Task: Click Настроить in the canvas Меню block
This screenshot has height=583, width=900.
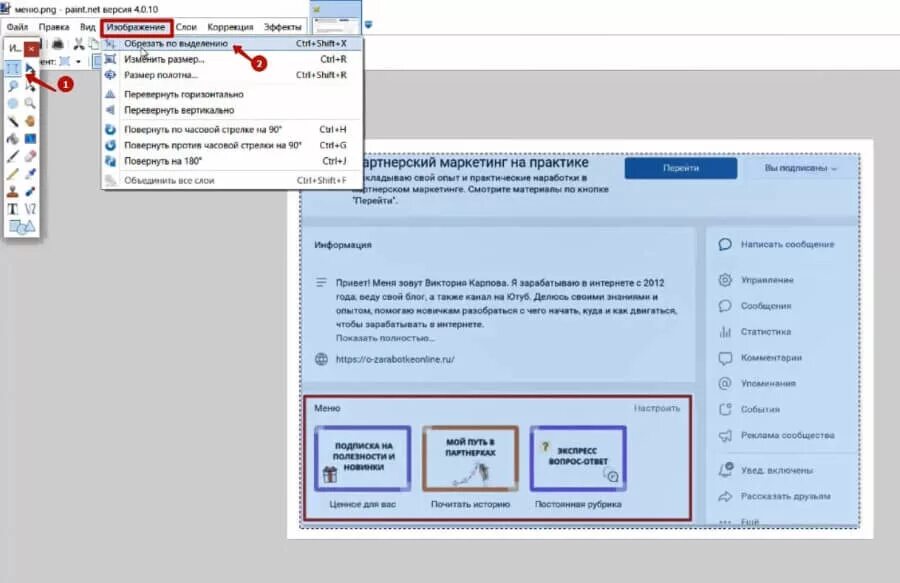Action: [x=657, y=408]
